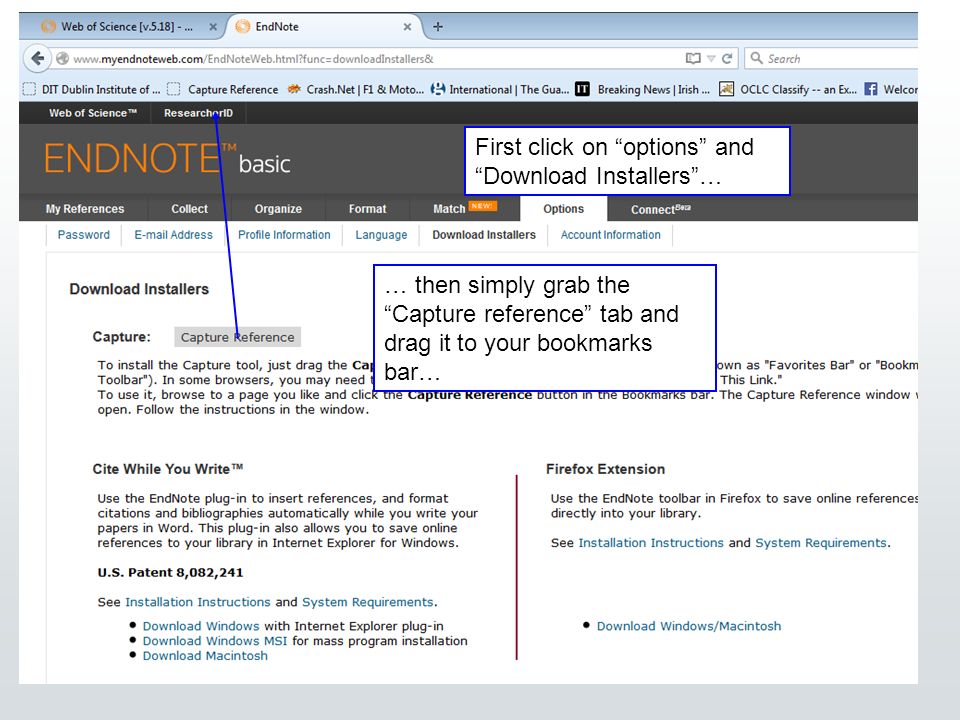Select the EndNote browser tab

point(326,27)
